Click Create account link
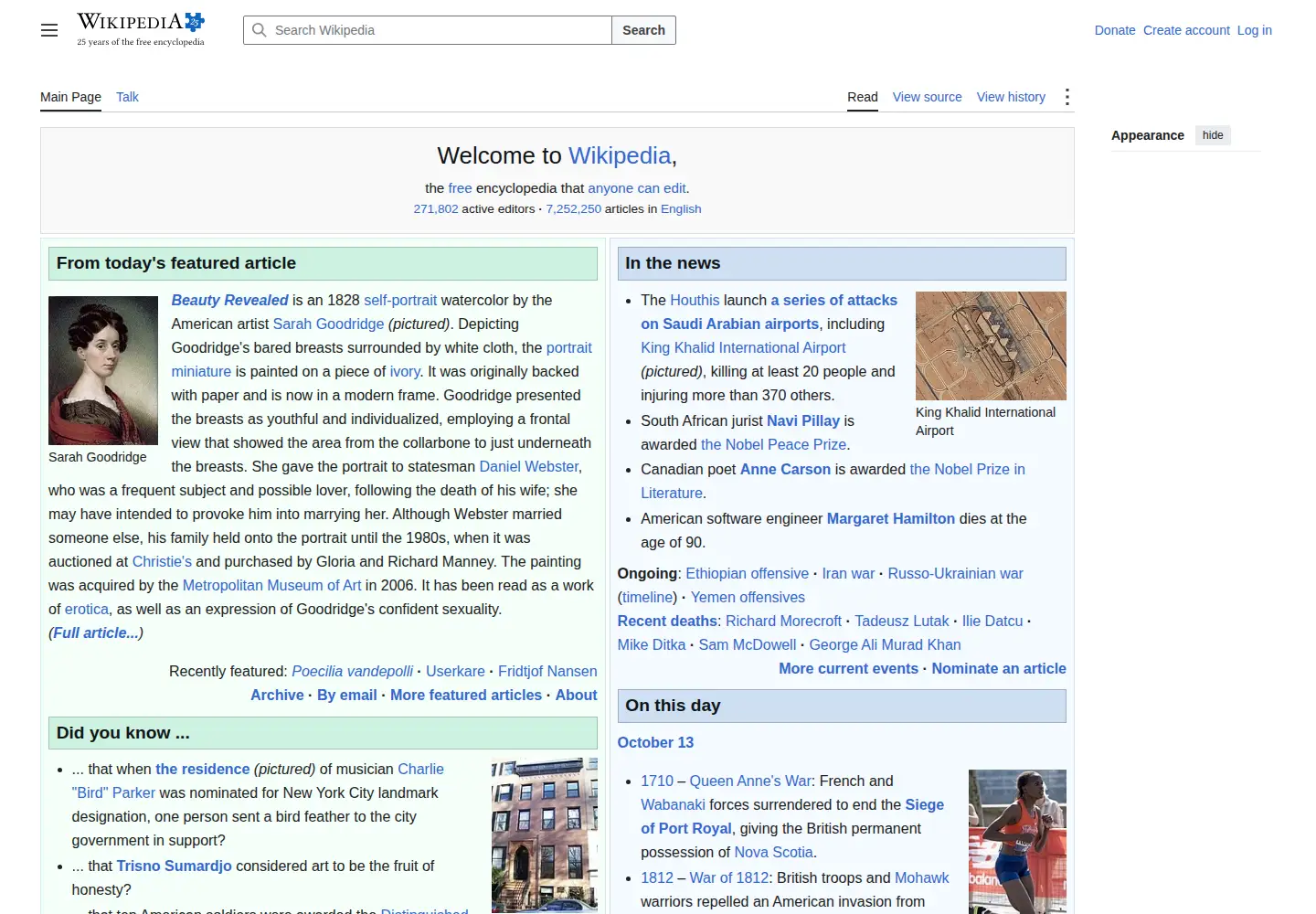1316x914 pixels. coord(1186,30)
